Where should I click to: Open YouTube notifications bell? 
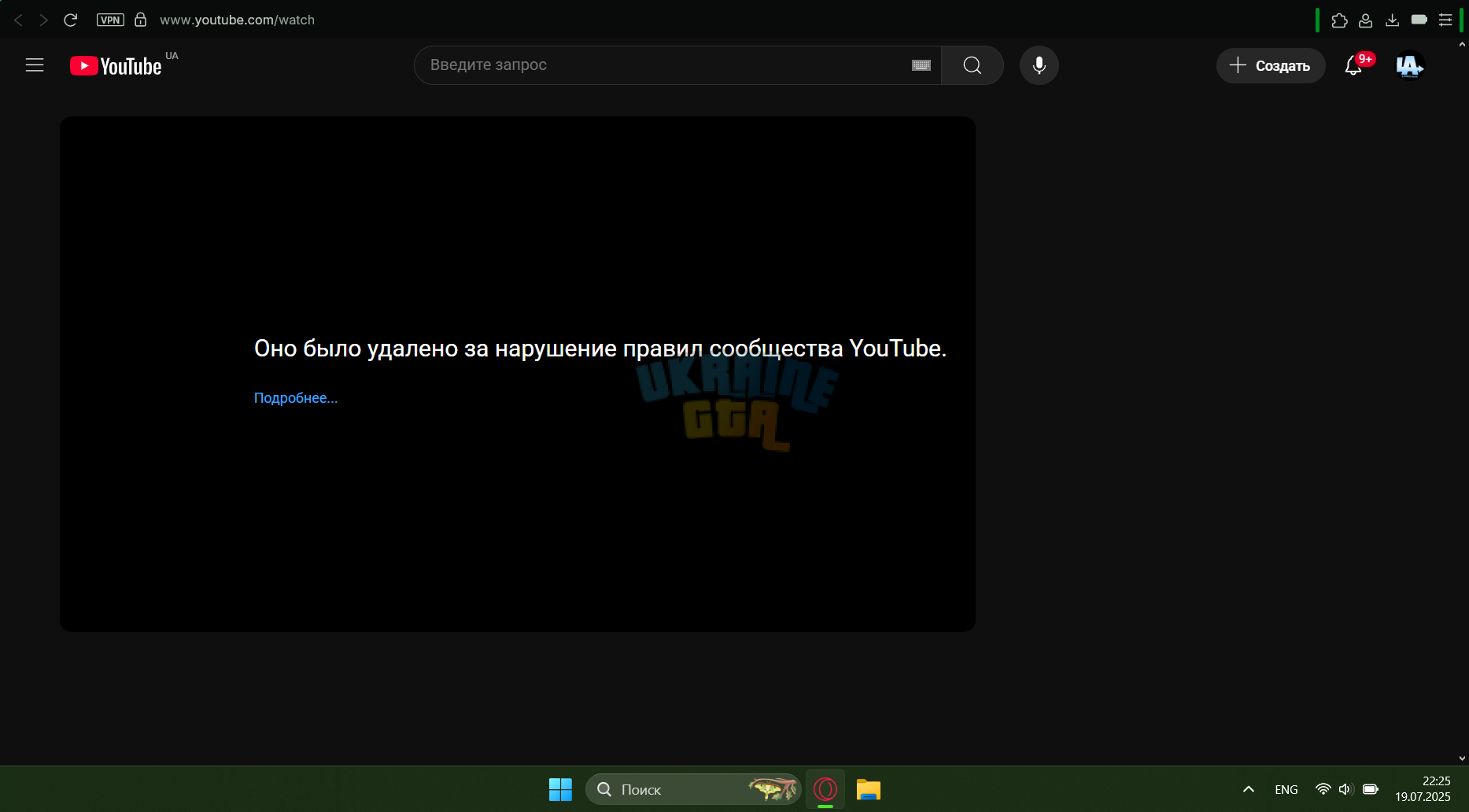pyautogui.click(x=1353, y=65)
